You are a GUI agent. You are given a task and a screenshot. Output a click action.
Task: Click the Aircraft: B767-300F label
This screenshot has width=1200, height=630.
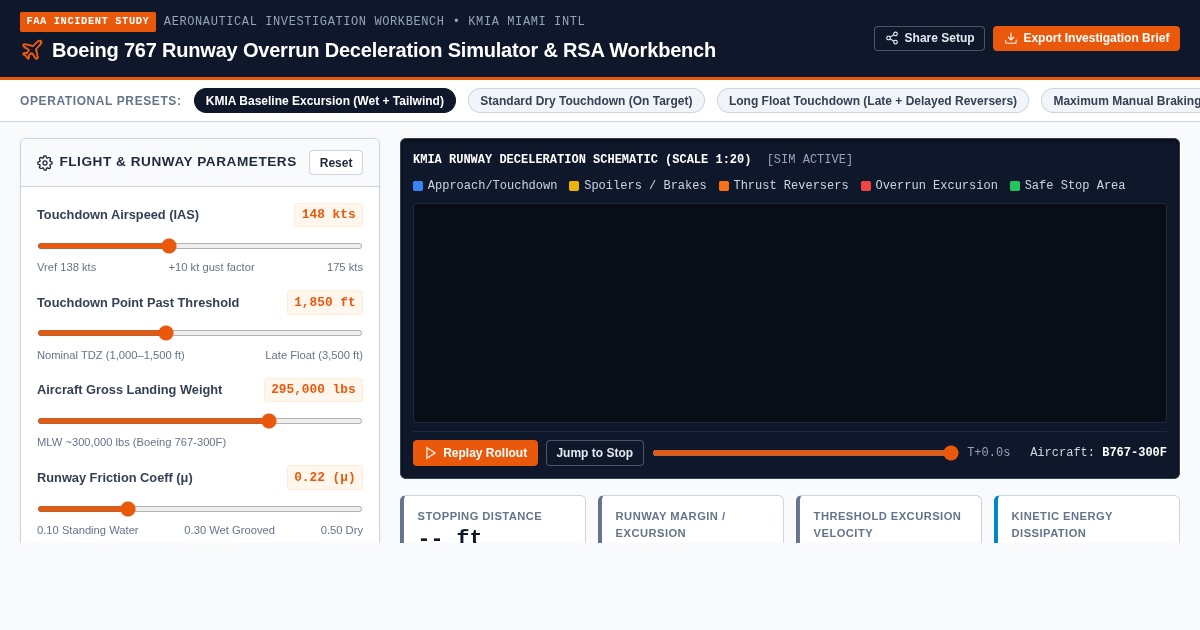point(1098,453)
